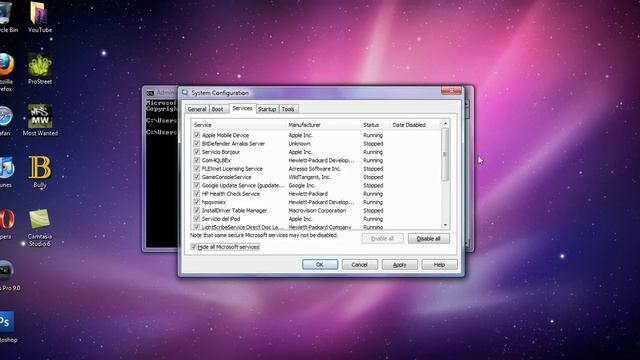640x360 pixels.
Task: Sort by the Status column header
Action: [x=376, y=125]
